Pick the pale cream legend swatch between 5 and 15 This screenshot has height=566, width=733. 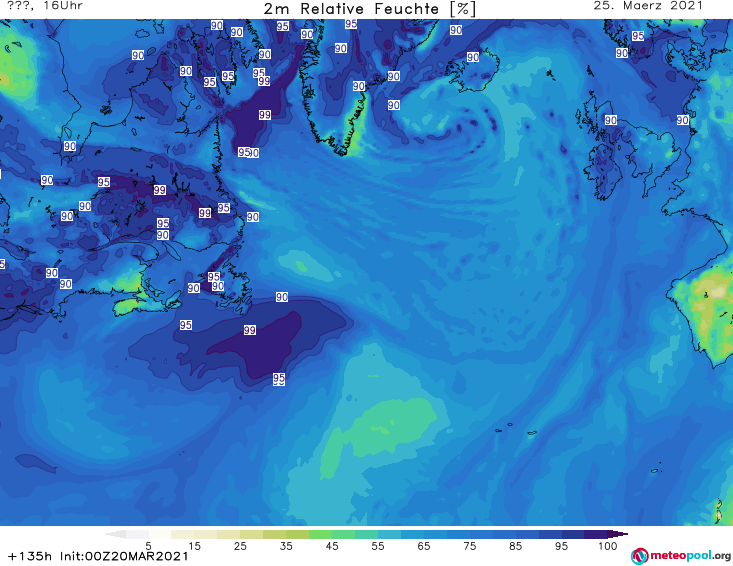(x=183, y=534)
